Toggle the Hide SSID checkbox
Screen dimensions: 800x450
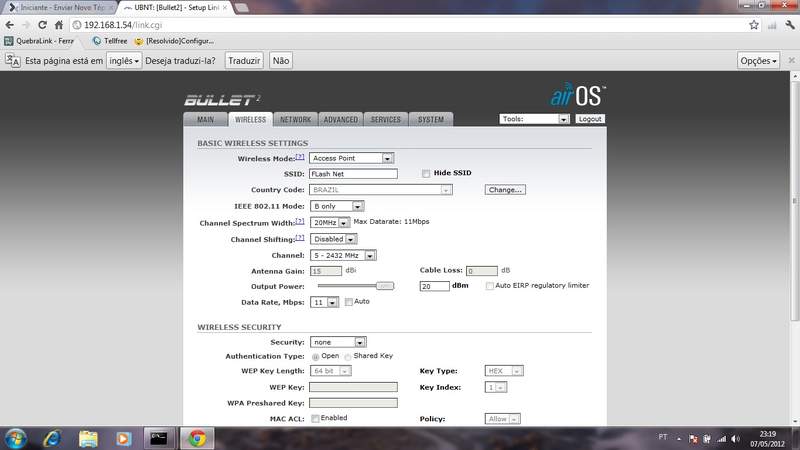426,173
